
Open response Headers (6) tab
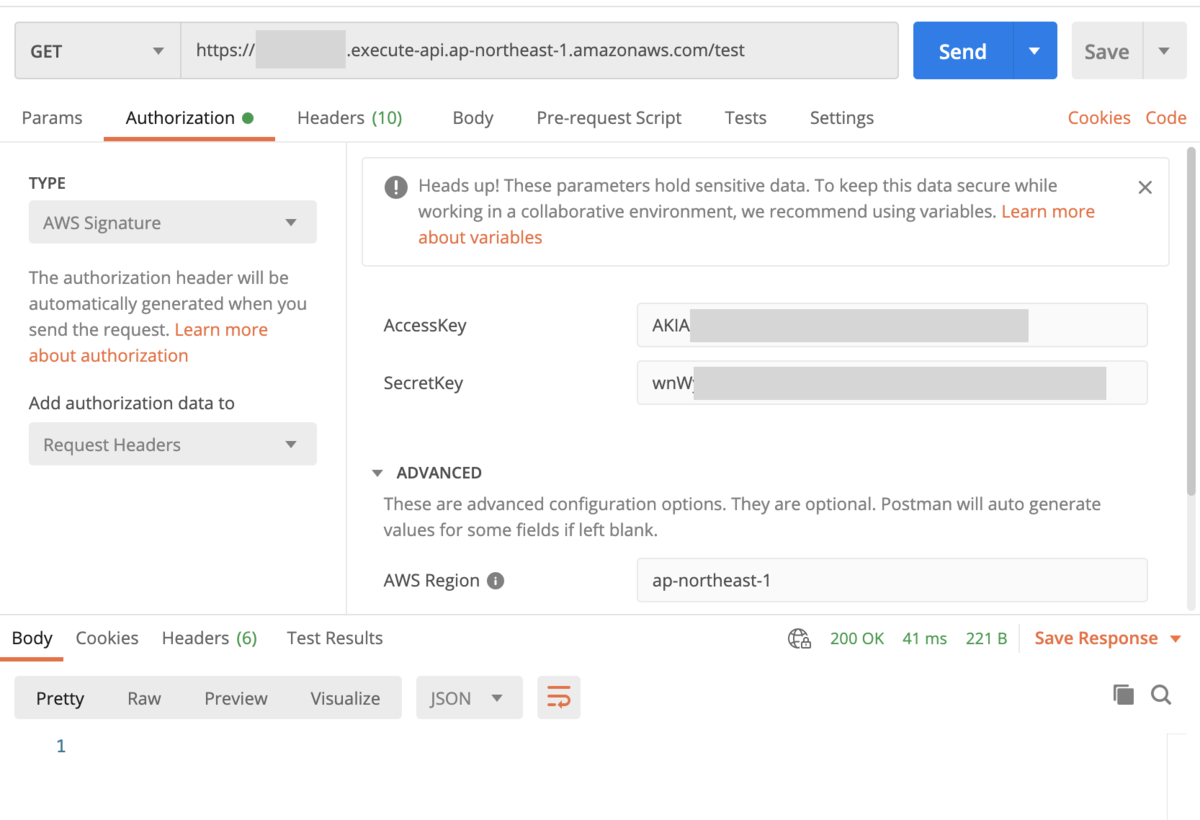(209, 638)
